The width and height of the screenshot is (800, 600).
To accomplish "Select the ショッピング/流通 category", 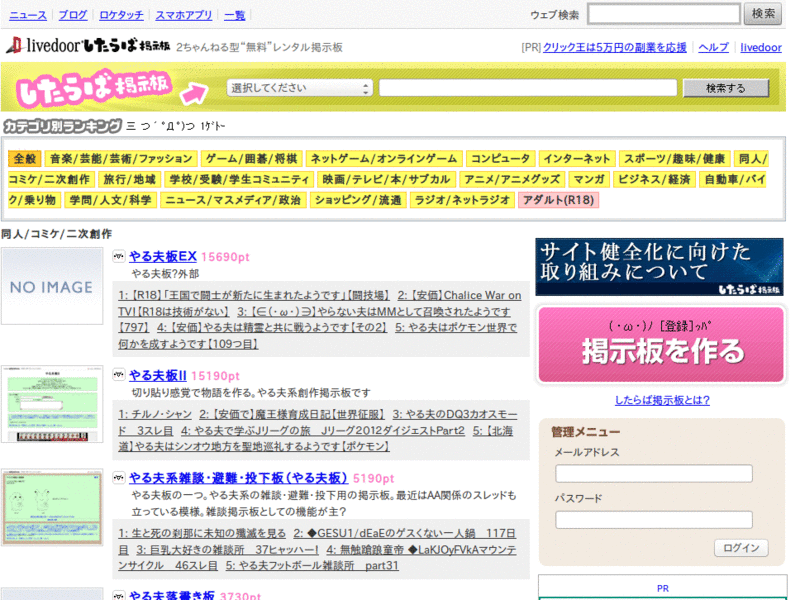I will pos(358,200).
